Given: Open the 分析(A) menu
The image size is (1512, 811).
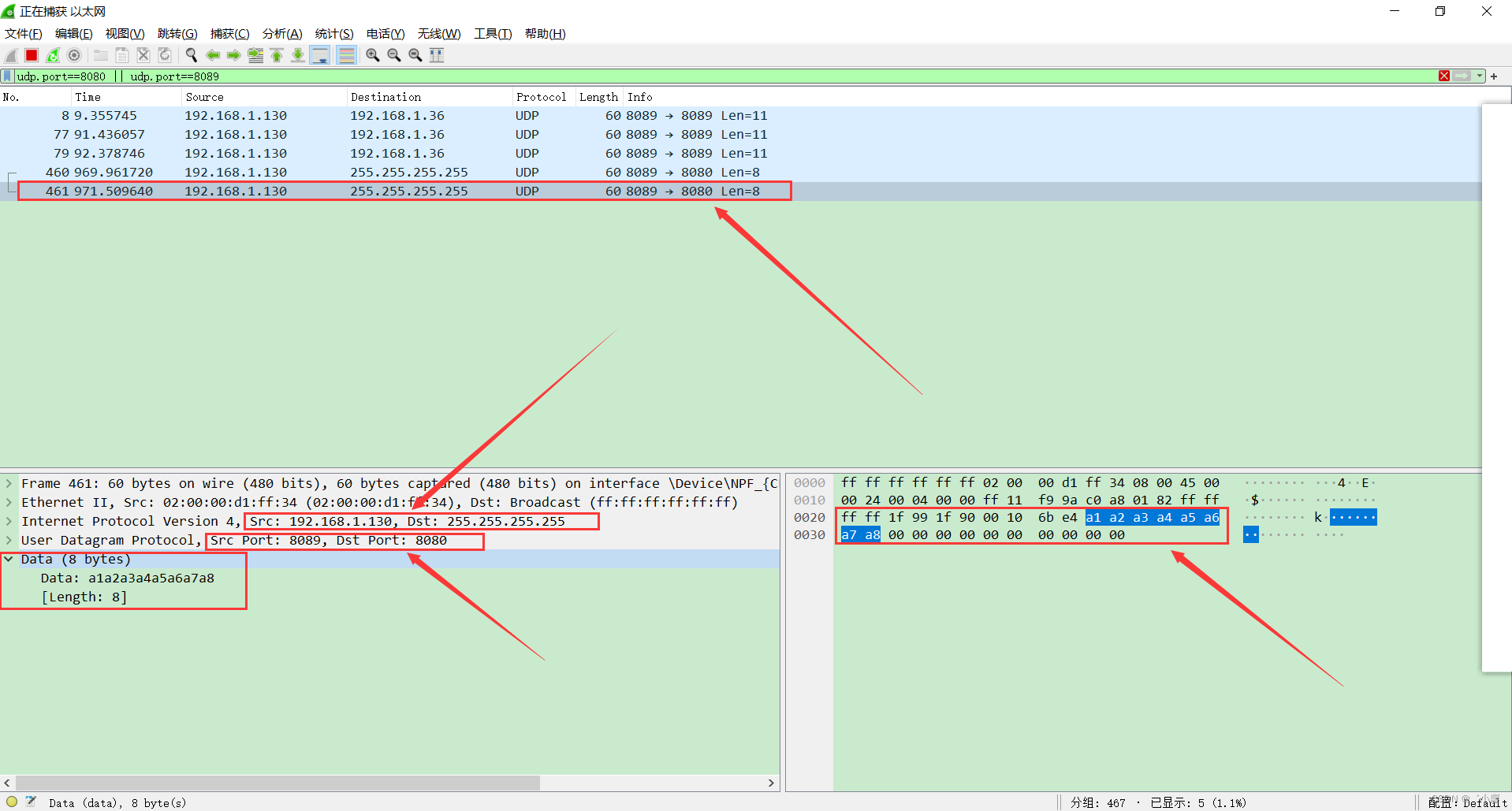Looking at the screenshot, I should [282, 34].
